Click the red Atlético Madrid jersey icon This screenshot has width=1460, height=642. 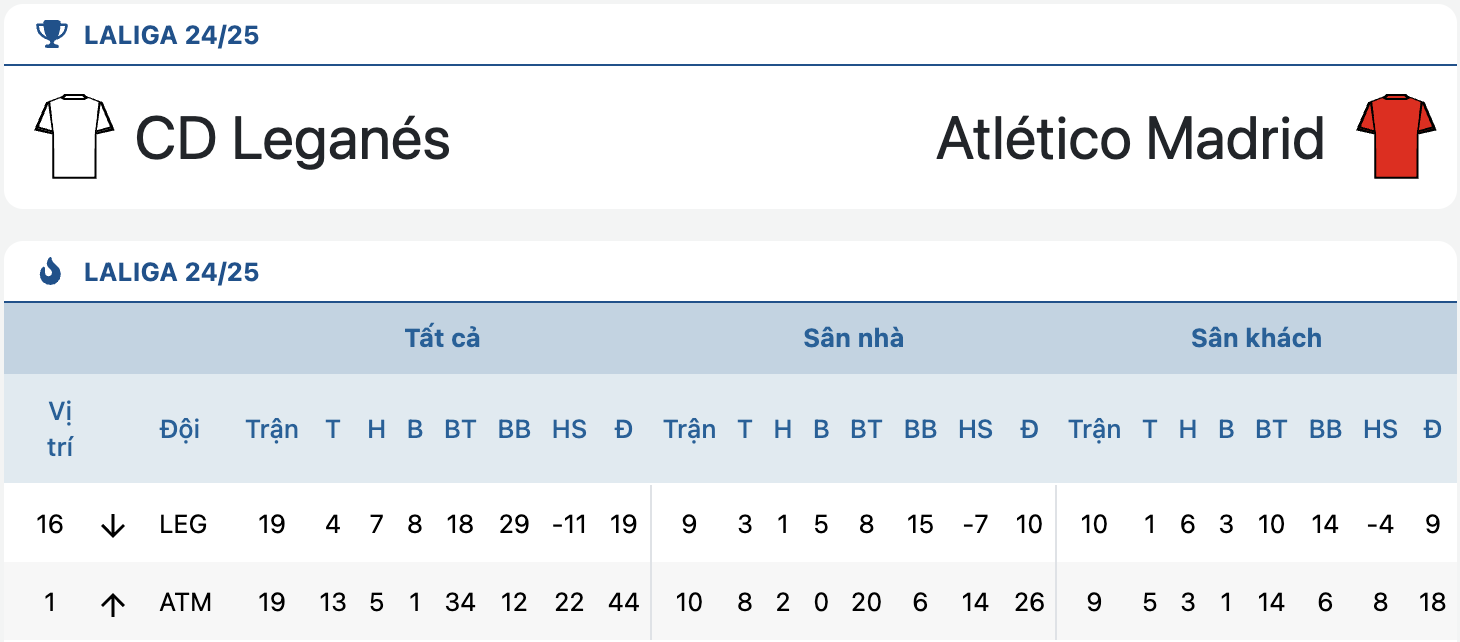[x=1396, y=137]
